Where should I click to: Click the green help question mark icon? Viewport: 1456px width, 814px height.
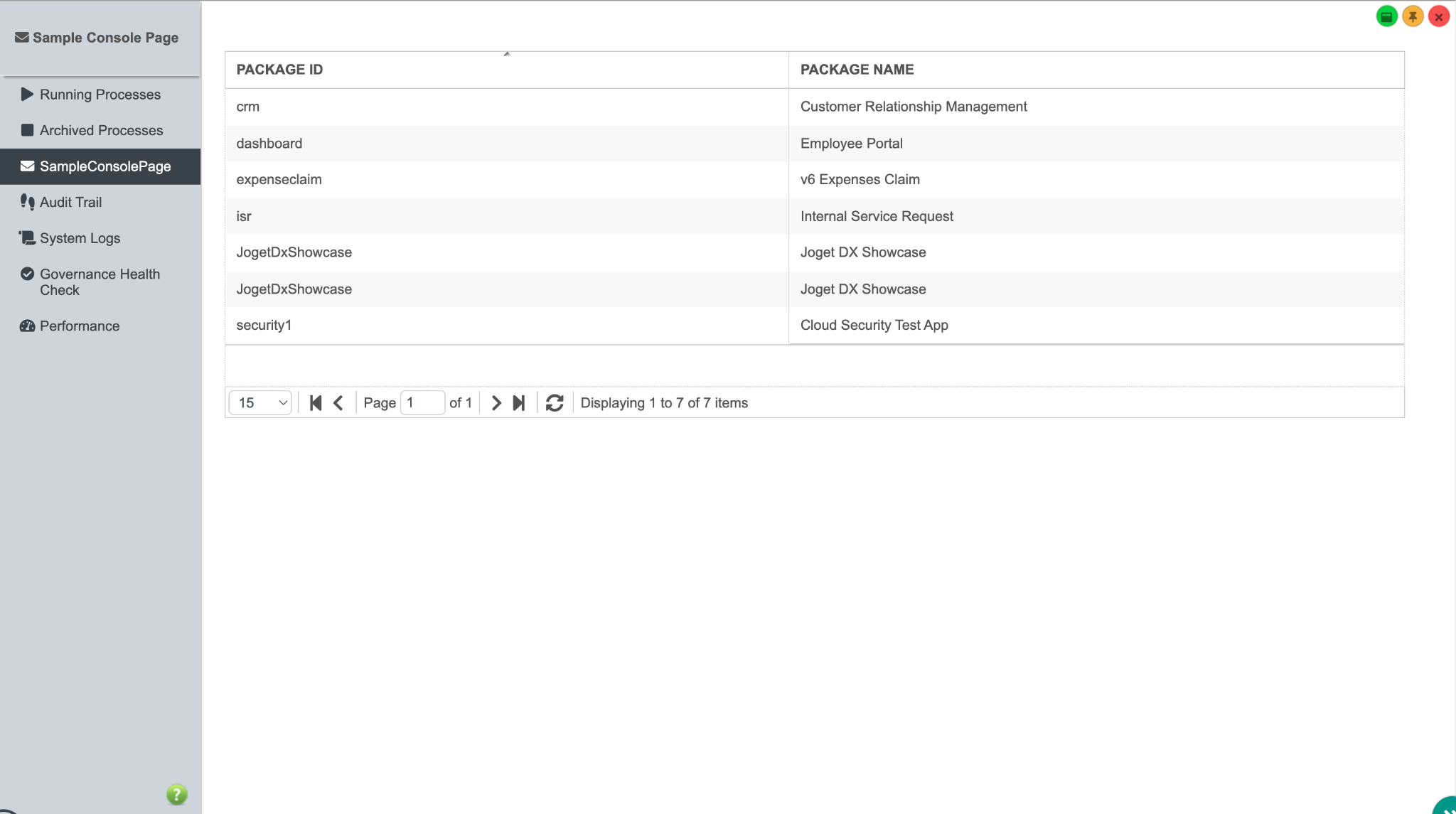click(x=176, y=794)
